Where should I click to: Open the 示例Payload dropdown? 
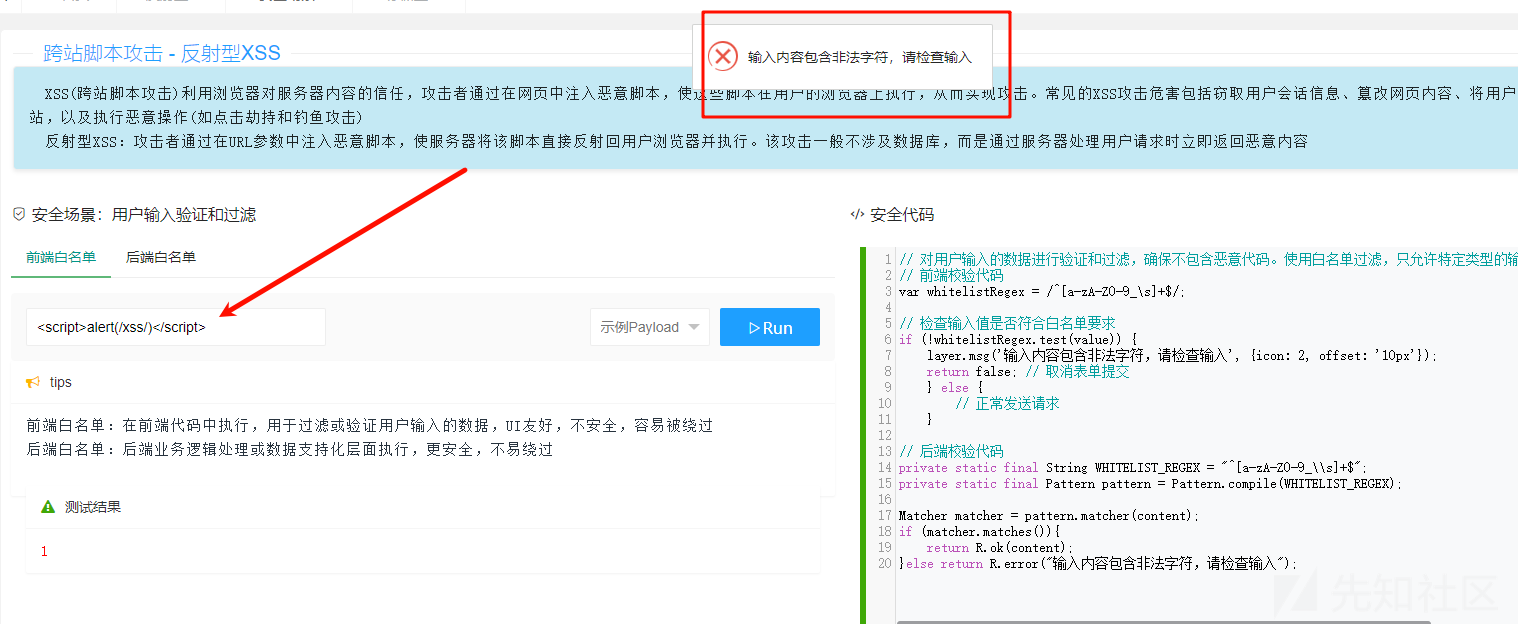tap(650, 327)
